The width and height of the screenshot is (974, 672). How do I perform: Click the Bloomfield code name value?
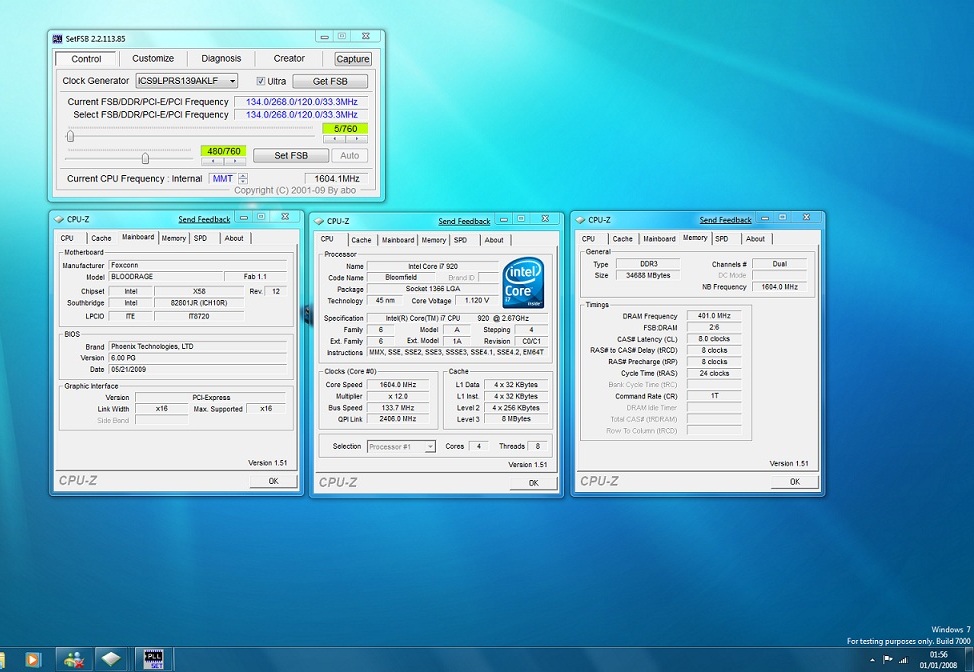(x=401, y=278)
